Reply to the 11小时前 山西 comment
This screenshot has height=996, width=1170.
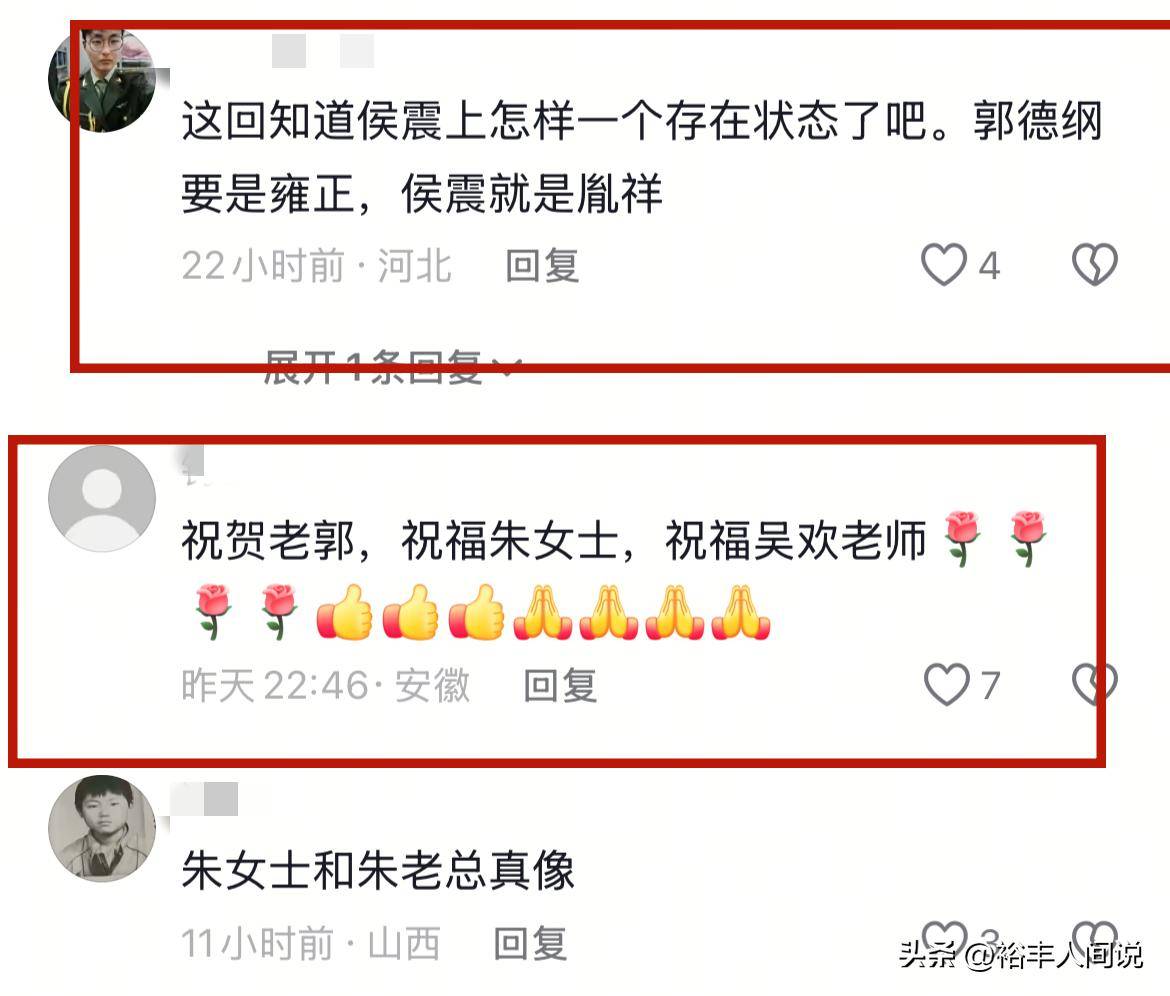pyautogui.click(x=531, y=943)
